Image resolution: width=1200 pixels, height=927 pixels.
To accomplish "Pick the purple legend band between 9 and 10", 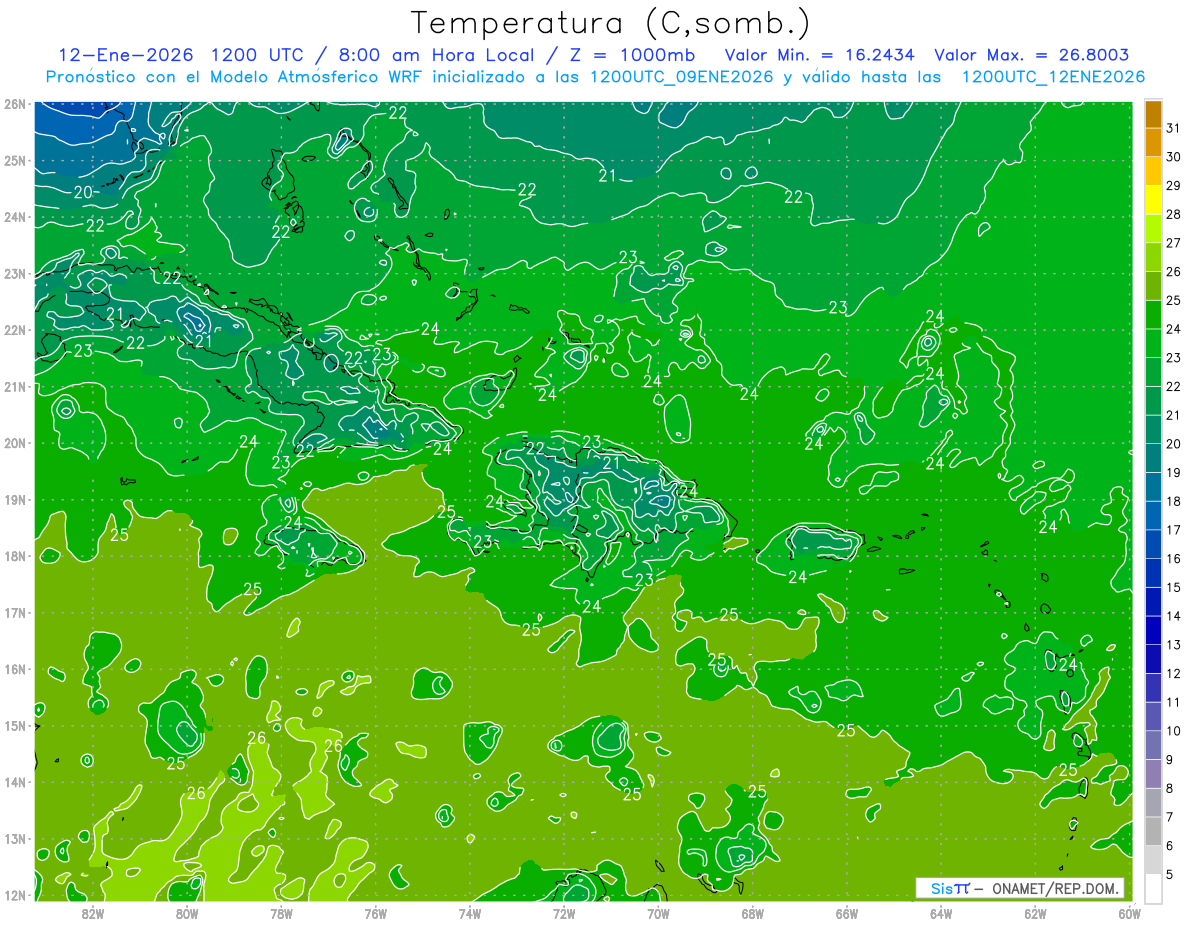I will point(1153,745).
